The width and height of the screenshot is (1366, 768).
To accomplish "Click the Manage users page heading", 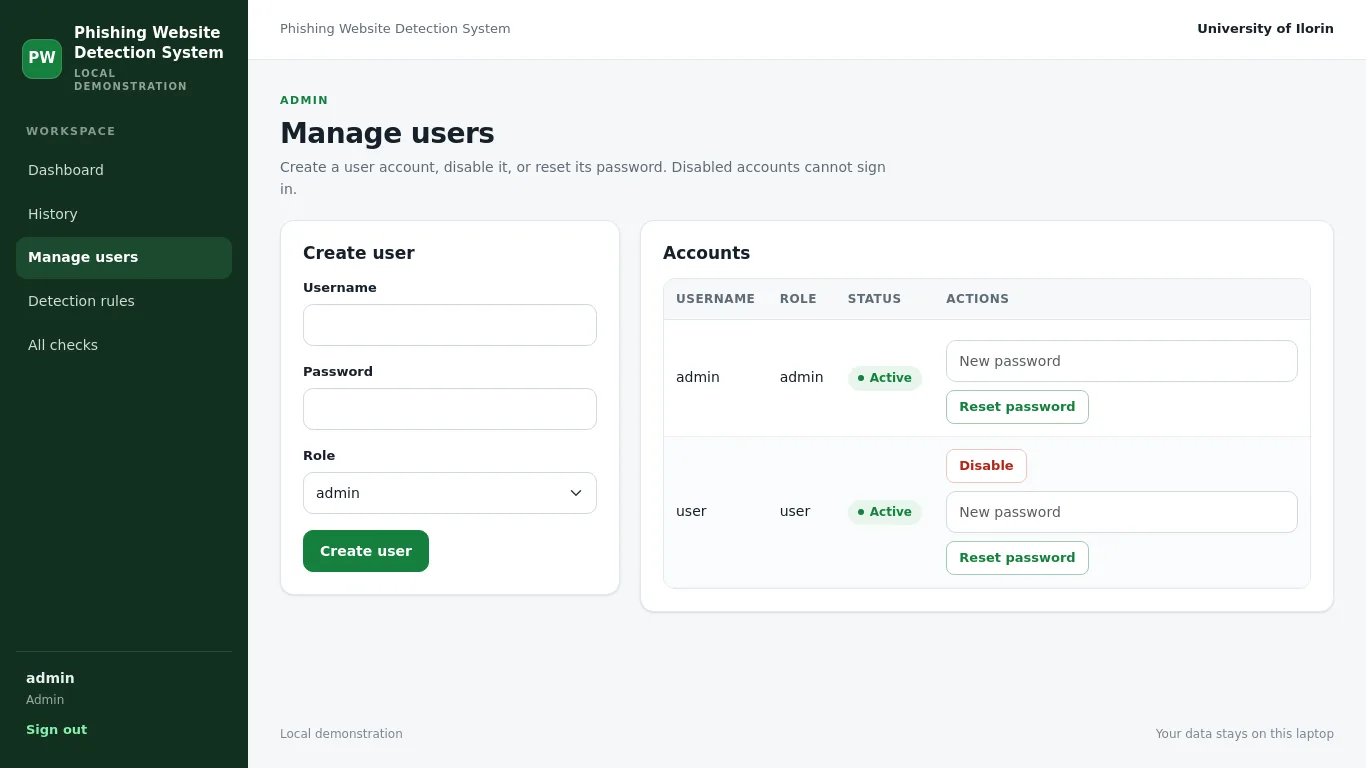I will coord(387,133).
